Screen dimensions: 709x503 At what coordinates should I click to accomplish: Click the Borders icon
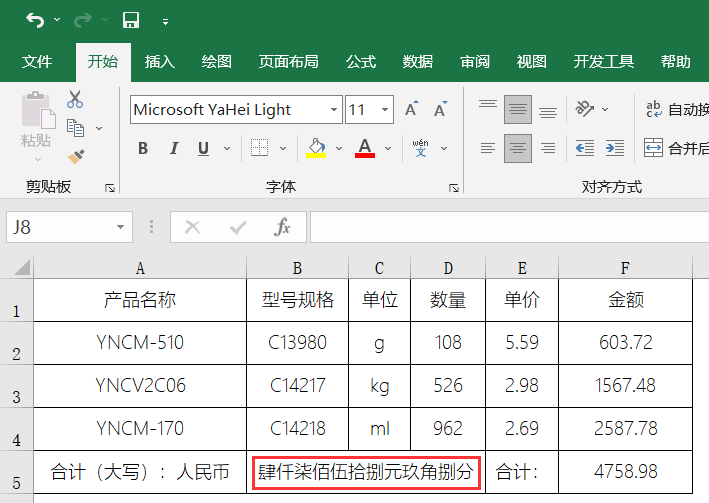[x=258, y=148]
